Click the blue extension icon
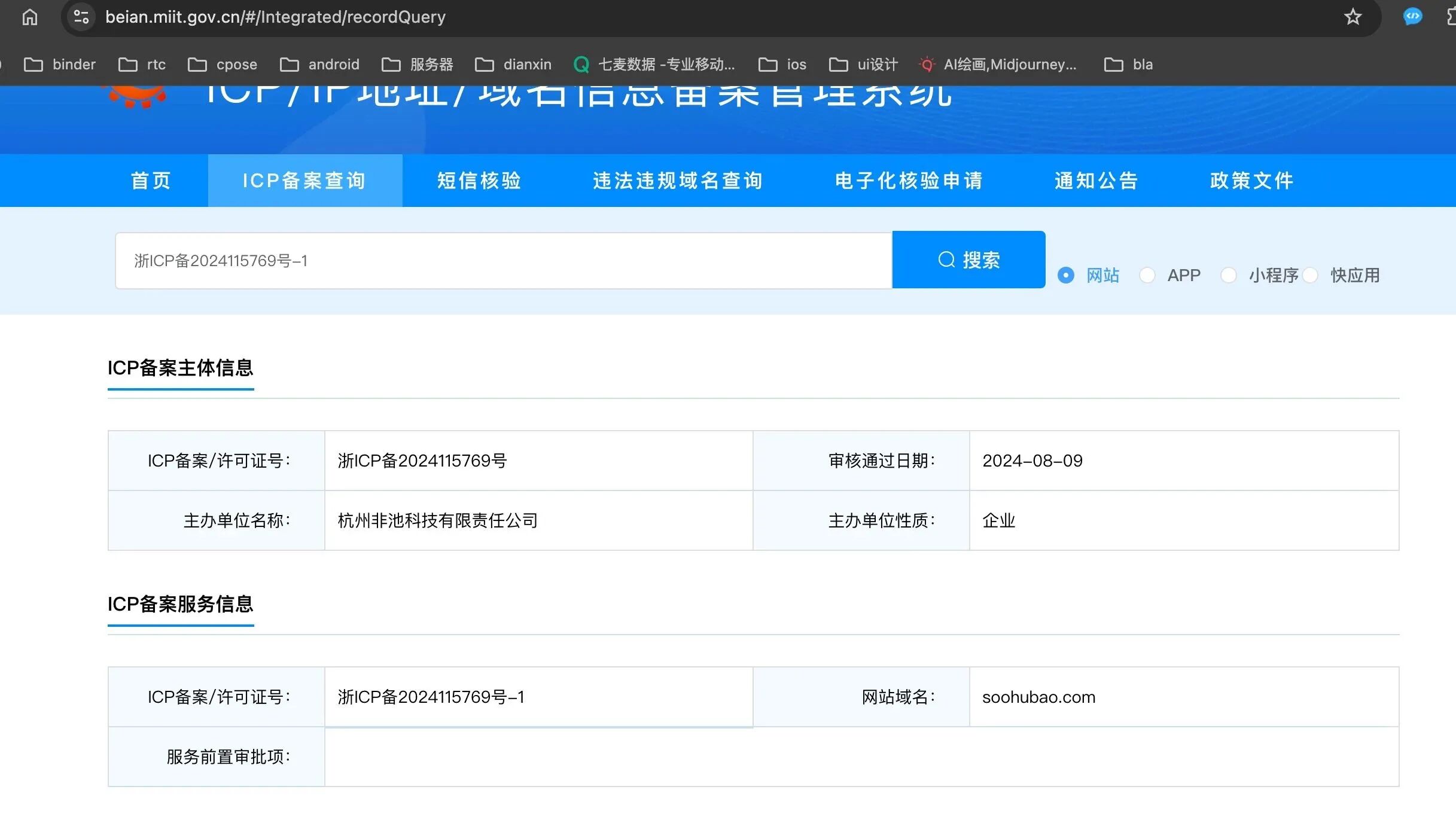The height and width of the screenshot is (823, 1456). pyautogui.click(x=1412, y=16)
